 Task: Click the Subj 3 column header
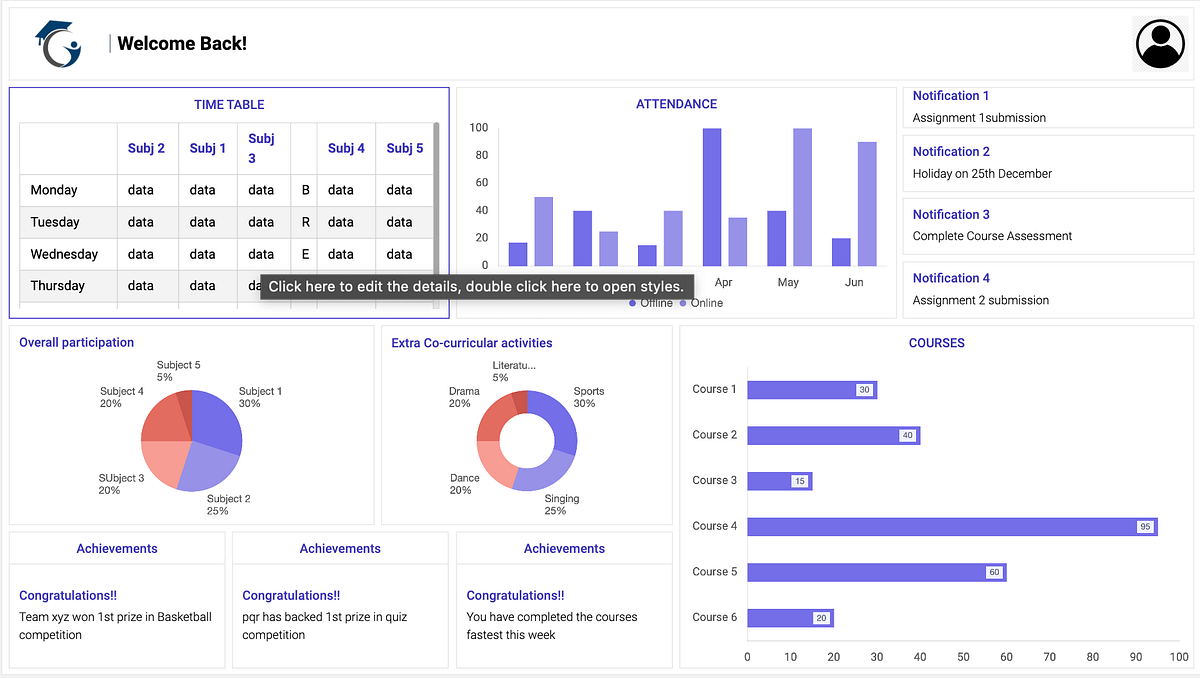[261, 147]
